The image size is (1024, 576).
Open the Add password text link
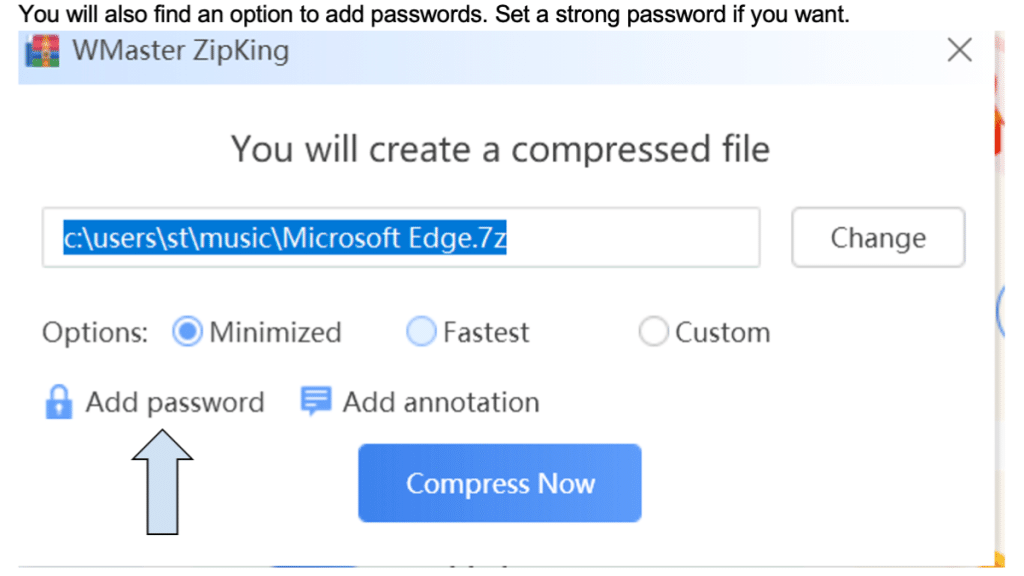[x=175, y=402]
